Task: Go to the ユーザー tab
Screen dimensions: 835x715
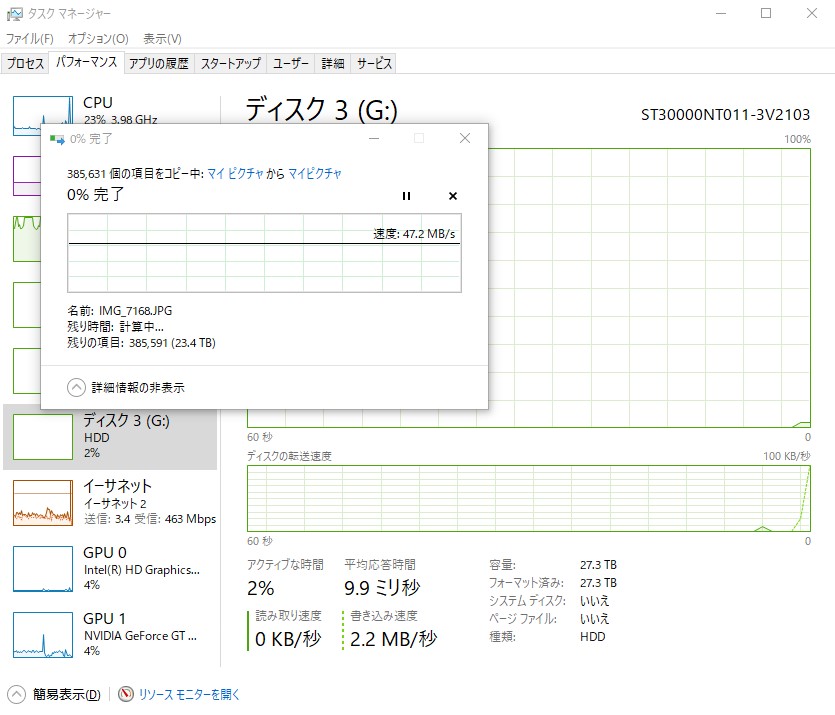Action: 290,63
